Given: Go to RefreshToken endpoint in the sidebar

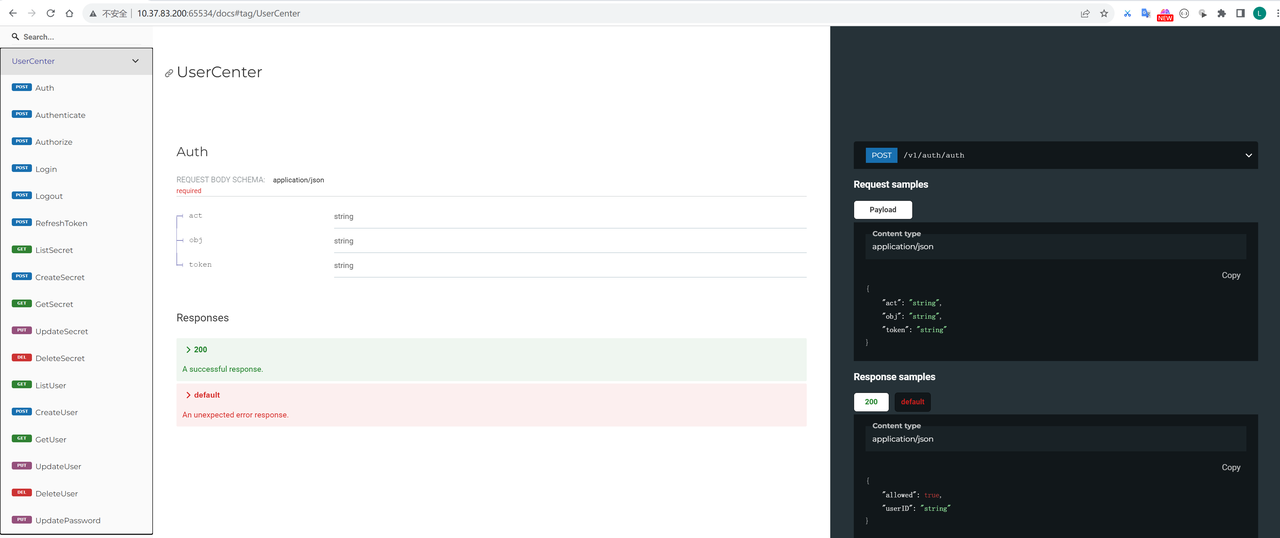Looking at the screenshot, I should click(61, 223).
